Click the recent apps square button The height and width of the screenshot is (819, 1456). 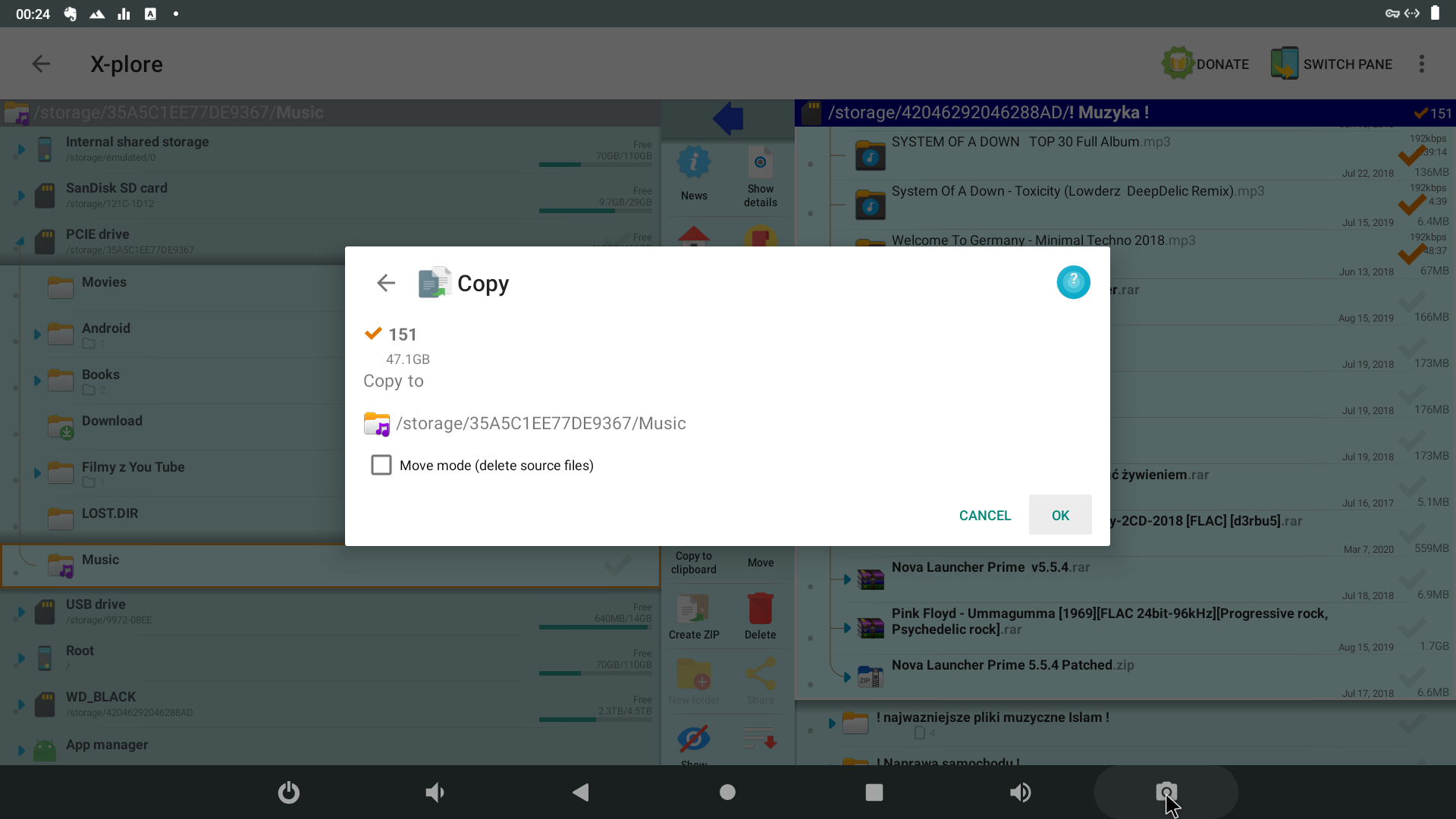coord(874,792)
